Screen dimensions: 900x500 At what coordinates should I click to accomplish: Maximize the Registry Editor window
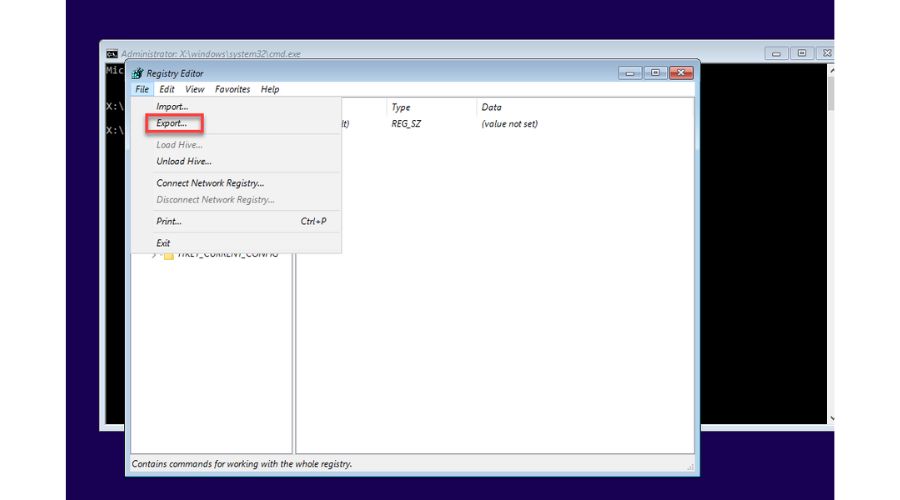(655, 73)
